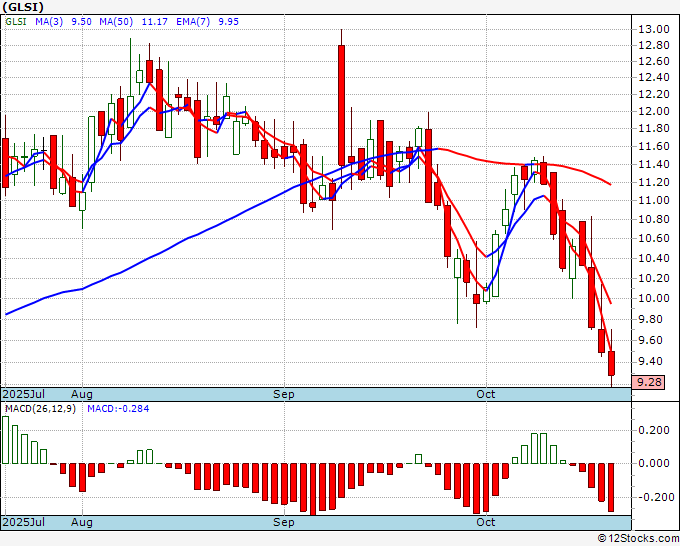The image size is (680, 546).
Task: Click the 9.95 EMA(7) value
Action: [x=229, y=21]
